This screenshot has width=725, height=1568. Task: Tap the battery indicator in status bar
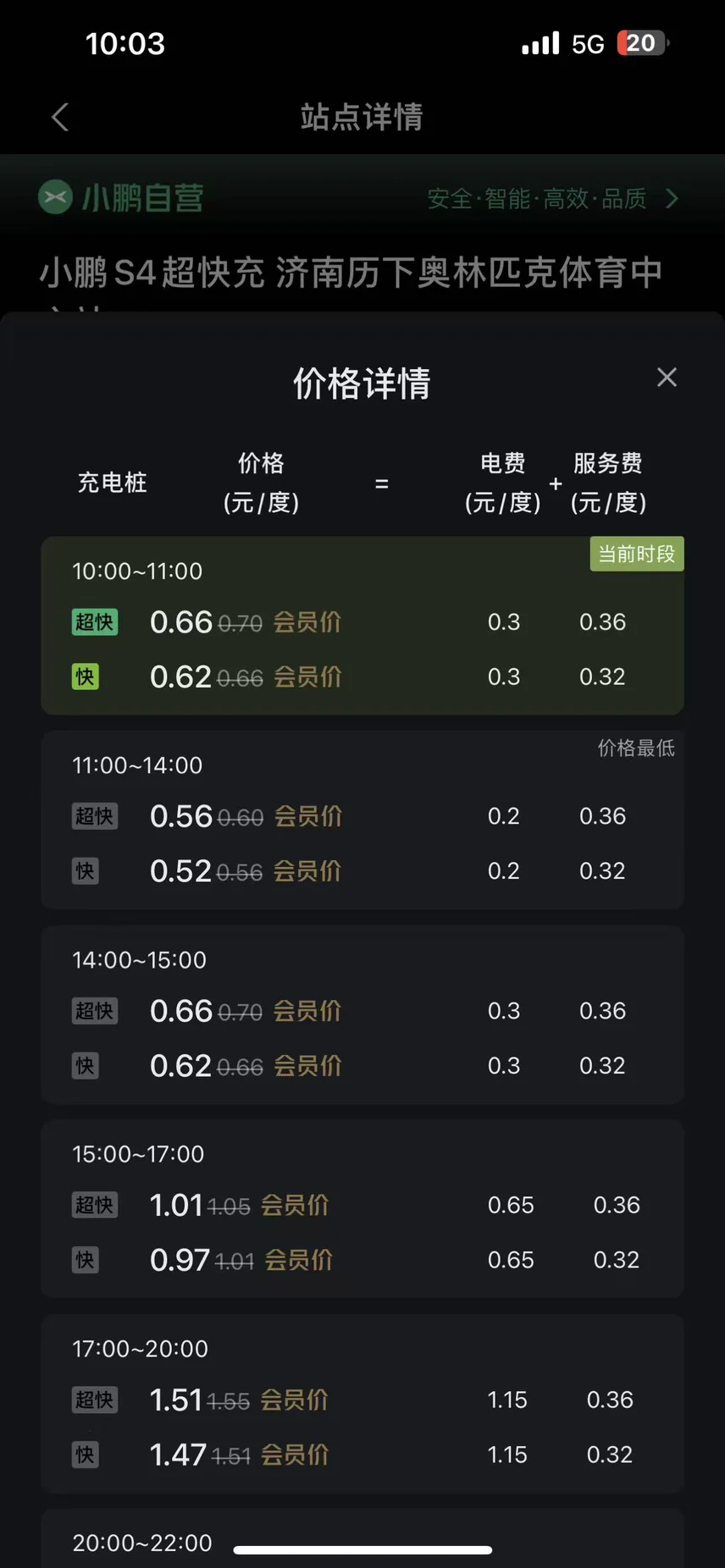tap(642, 43)
